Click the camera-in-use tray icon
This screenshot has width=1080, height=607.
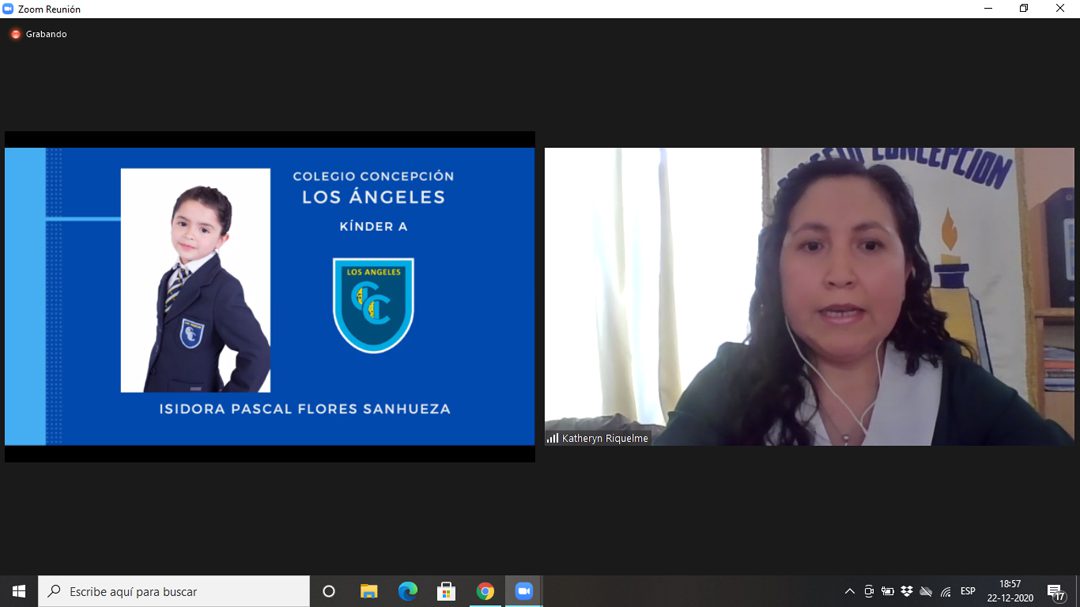coord(868,591)
